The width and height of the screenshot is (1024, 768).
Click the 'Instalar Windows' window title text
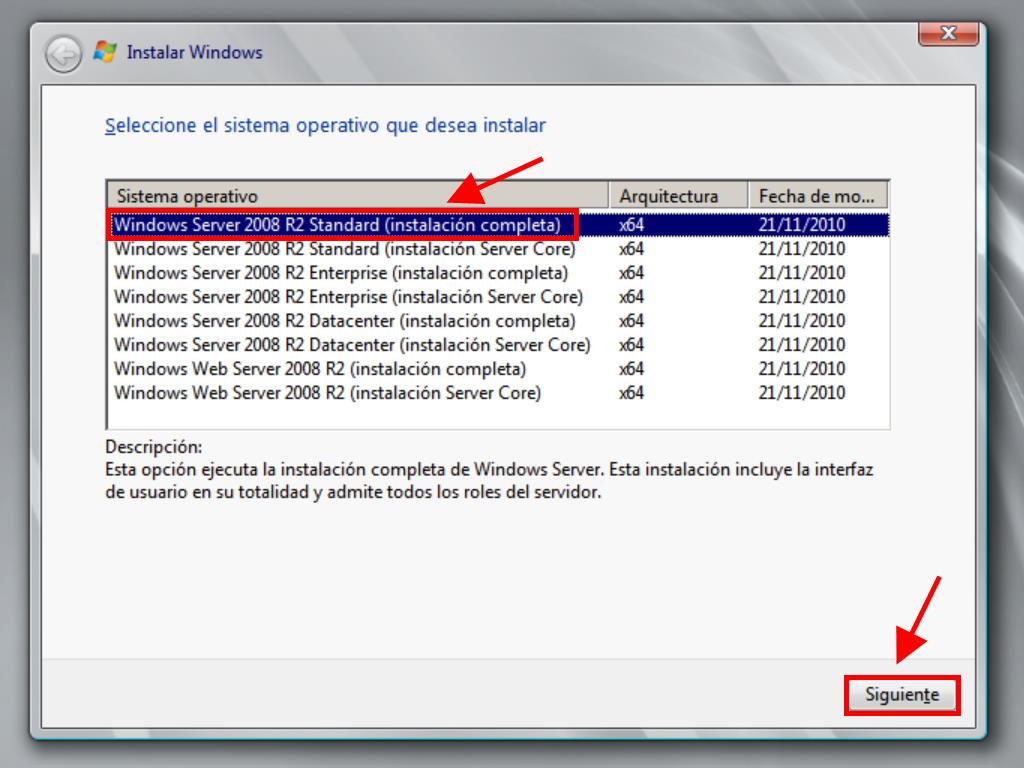point(194,52)
